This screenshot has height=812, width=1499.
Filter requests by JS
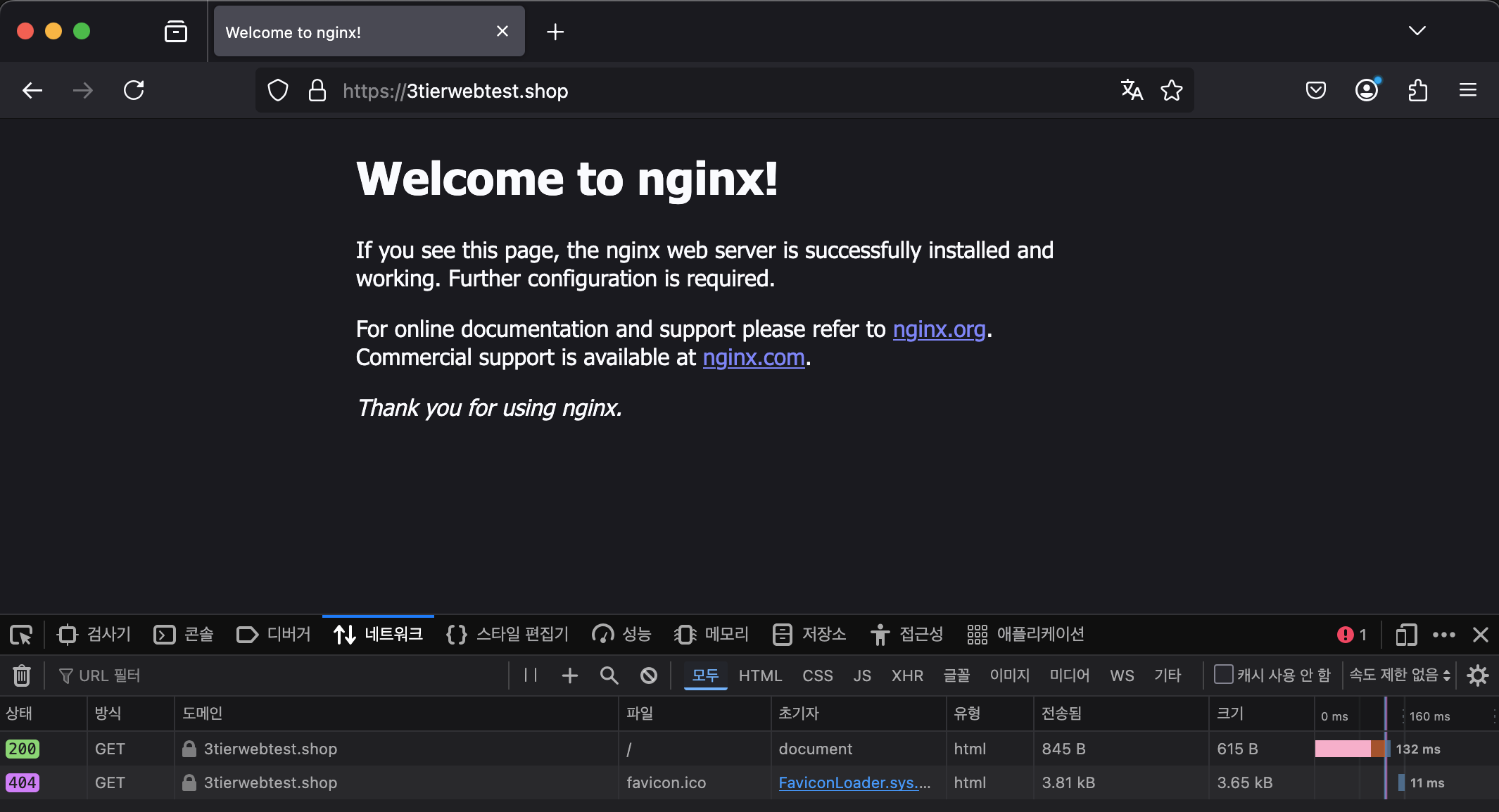(862, 675)
